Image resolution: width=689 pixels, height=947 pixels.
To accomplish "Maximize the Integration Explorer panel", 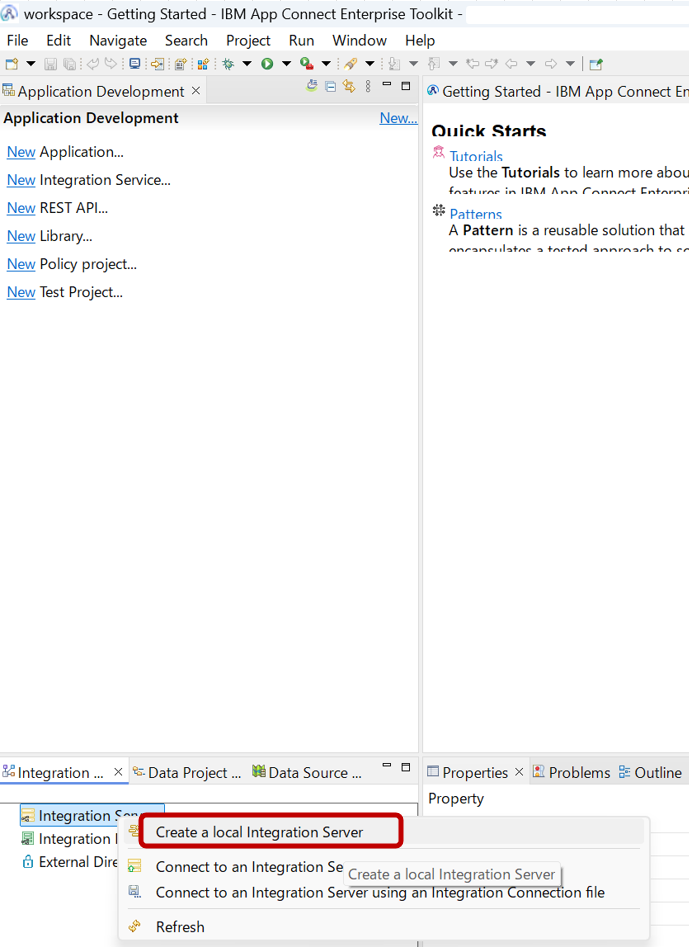I will (x=406, y=767).
